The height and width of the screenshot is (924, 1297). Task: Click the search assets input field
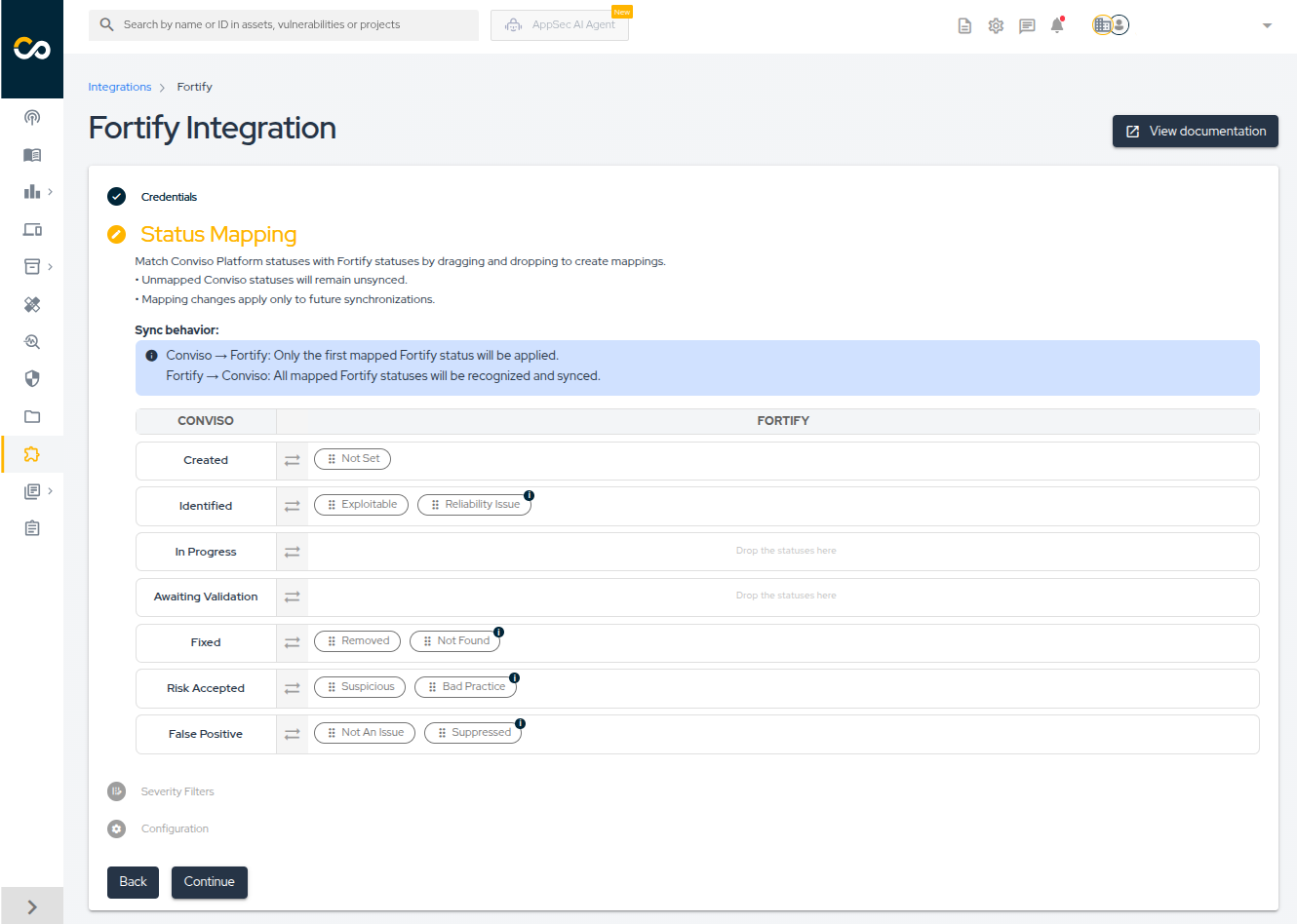pyautogui.click(x=293, y=25)
